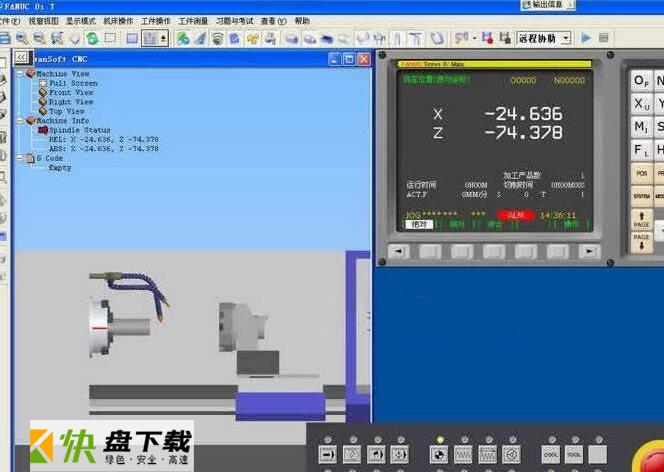This screenshot has width=664, height=472.
Task: Open the 机床操作 menu
Action: coord(118,21)
